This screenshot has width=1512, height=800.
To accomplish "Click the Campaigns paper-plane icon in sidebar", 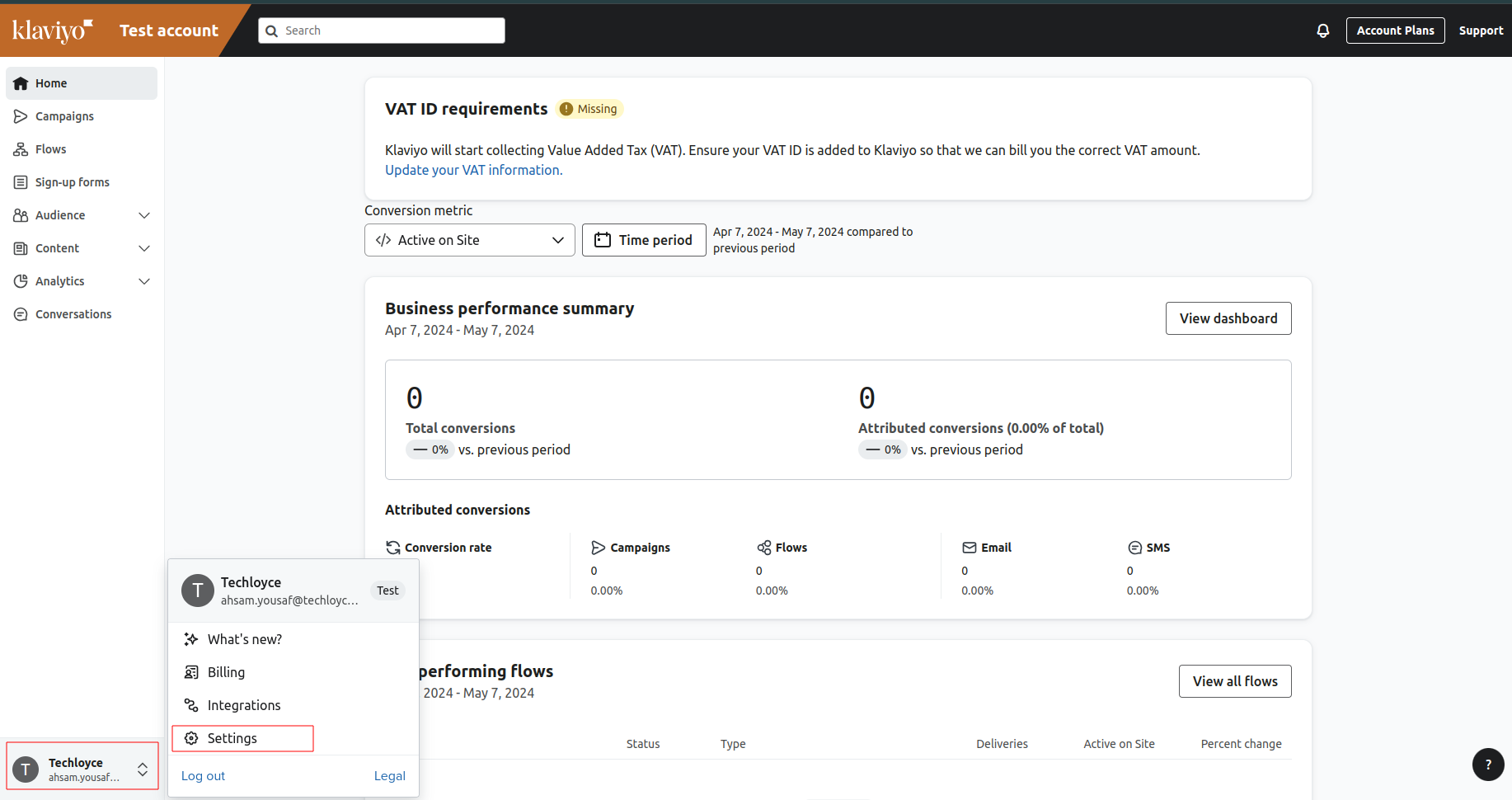I will [21, 116].
